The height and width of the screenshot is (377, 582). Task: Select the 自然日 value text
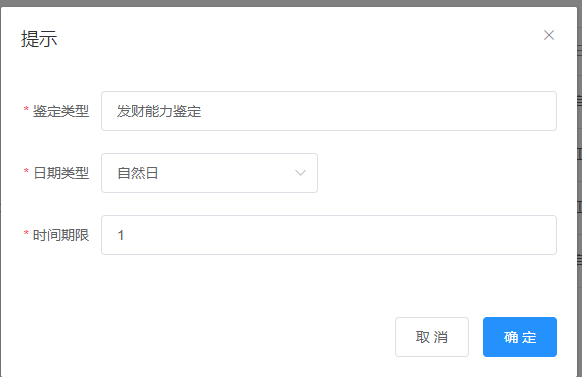pyautogui.click(x=138, y=173)
